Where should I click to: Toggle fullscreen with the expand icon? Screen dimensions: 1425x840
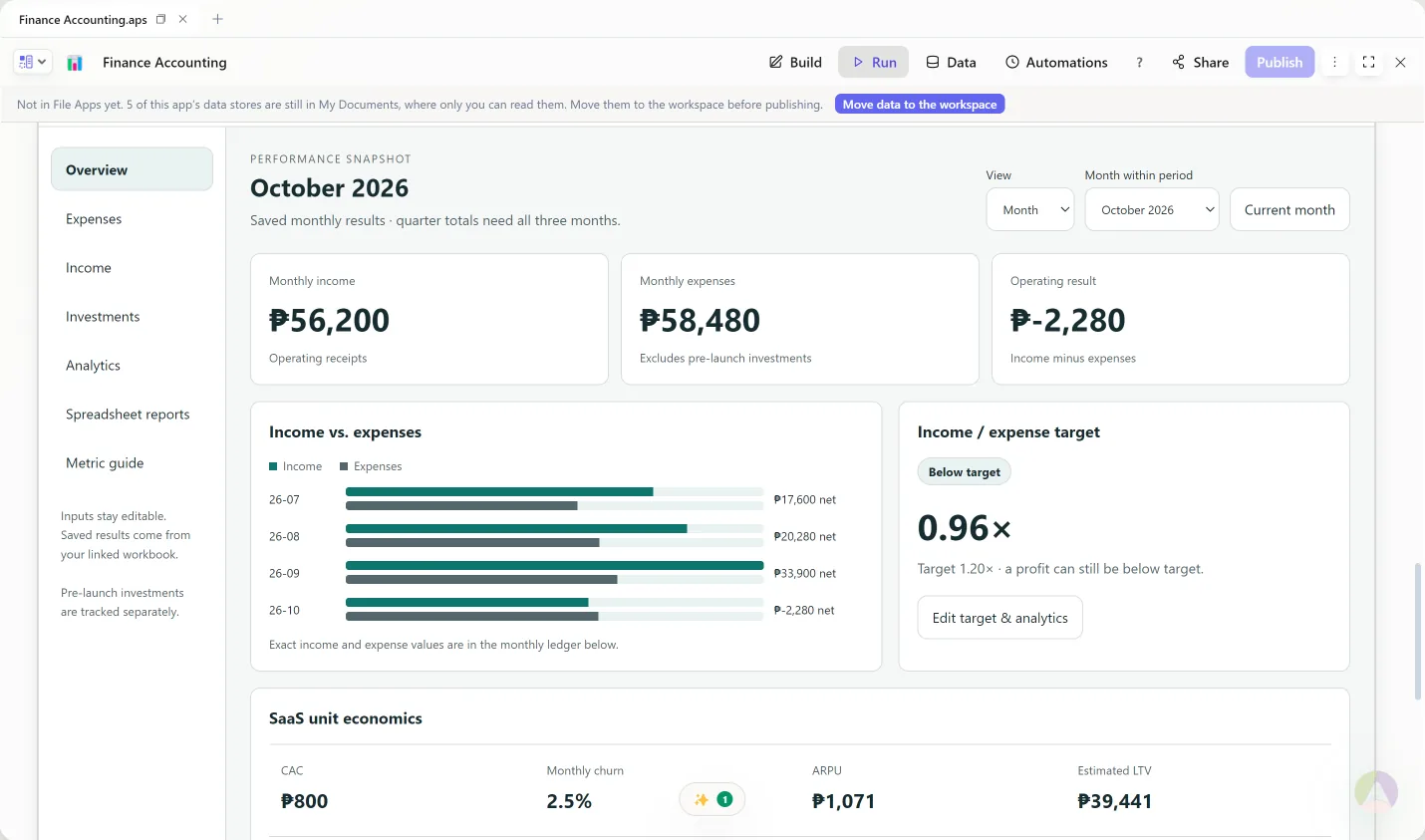click(x=1368, y=62)
